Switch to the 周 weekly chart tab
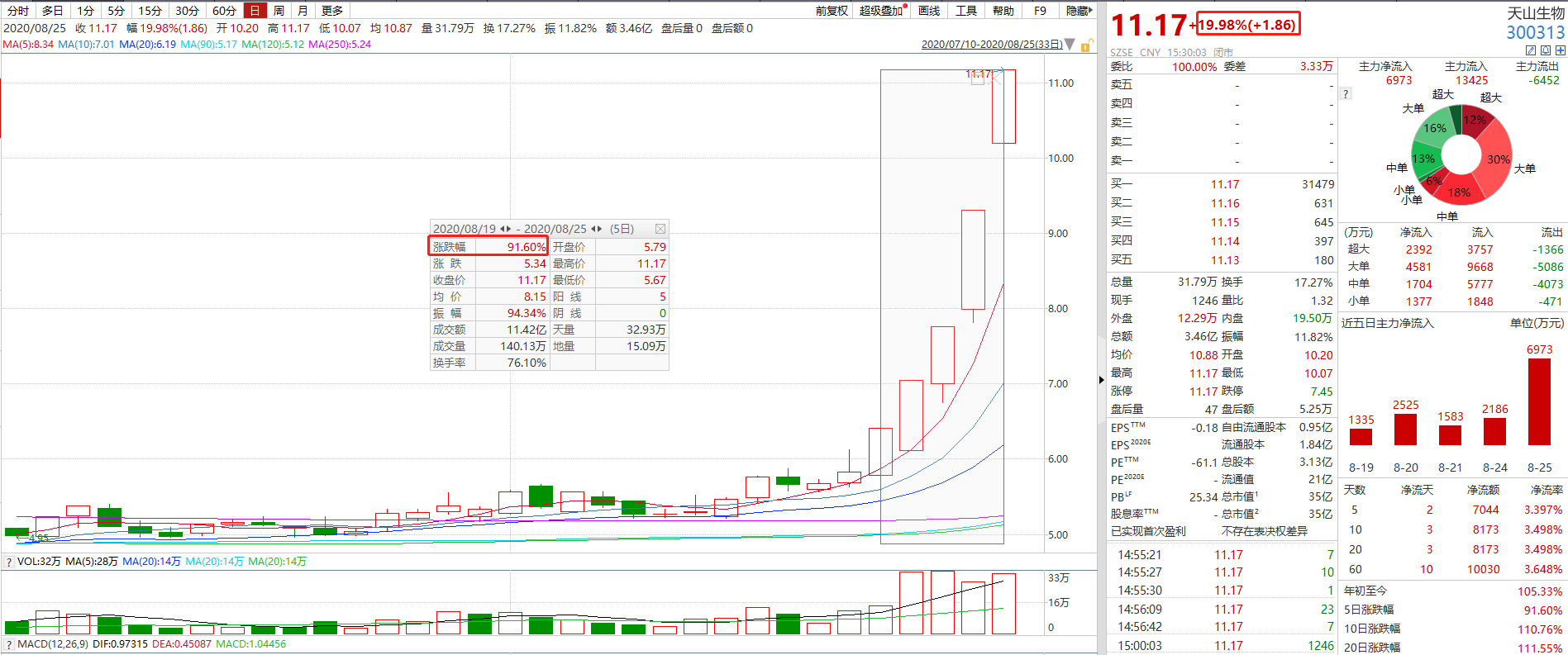Screen dimensions: 1568x655 [279, 11]
